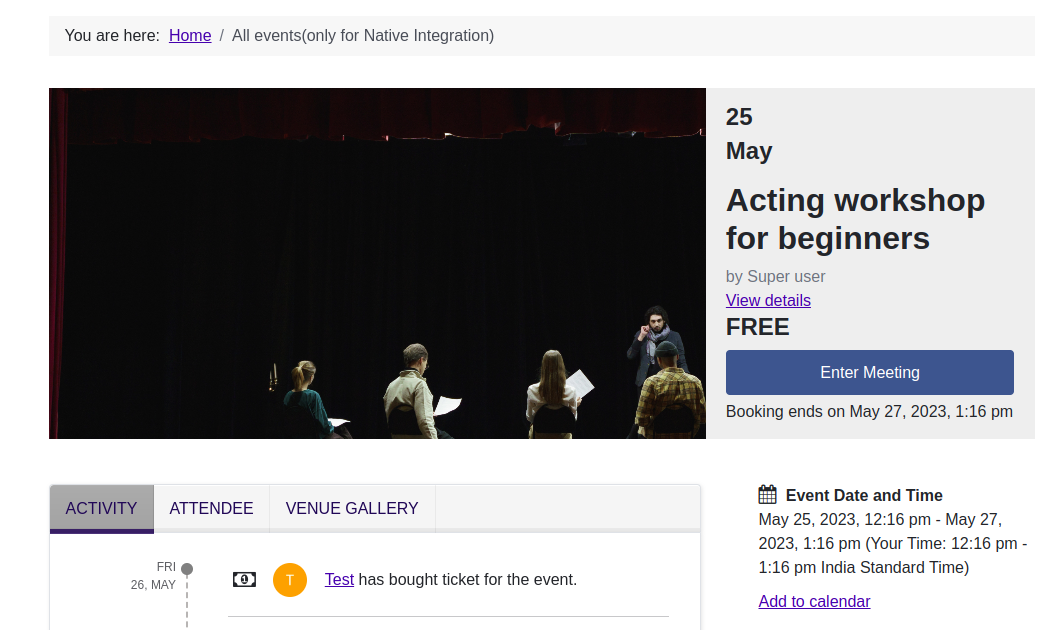Viewport: 1049px width, 630px height.
Task: Click the orange T user avatar
Action: 290,579
